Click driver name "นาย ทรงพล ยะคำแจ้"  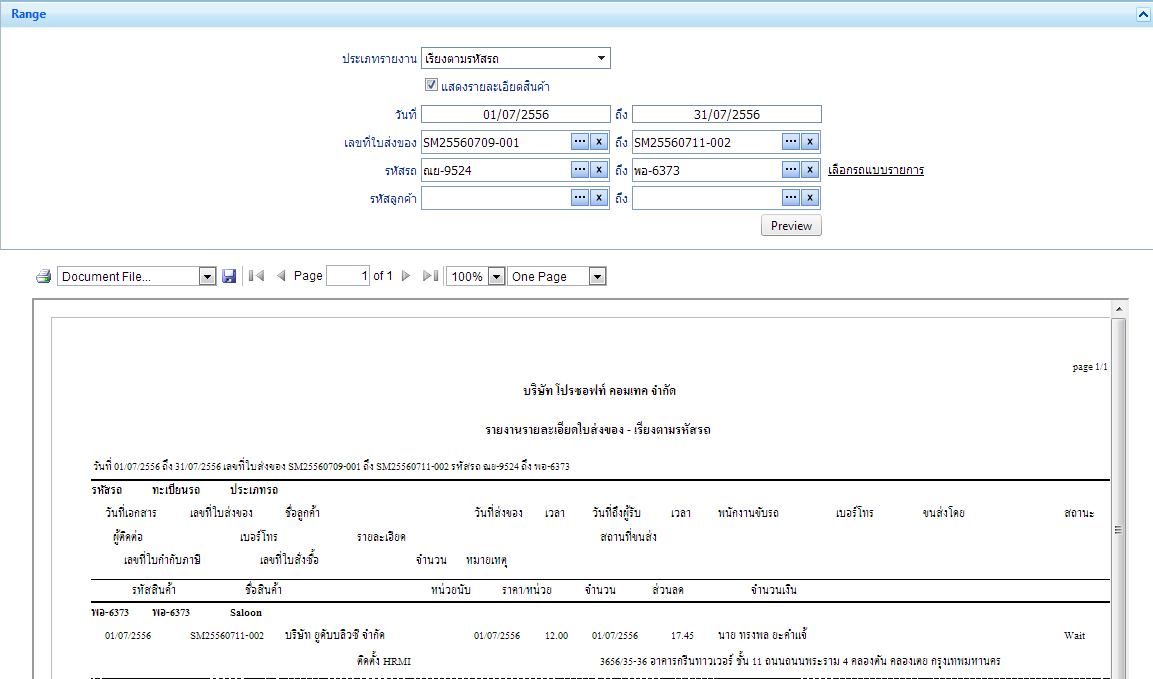763,635
